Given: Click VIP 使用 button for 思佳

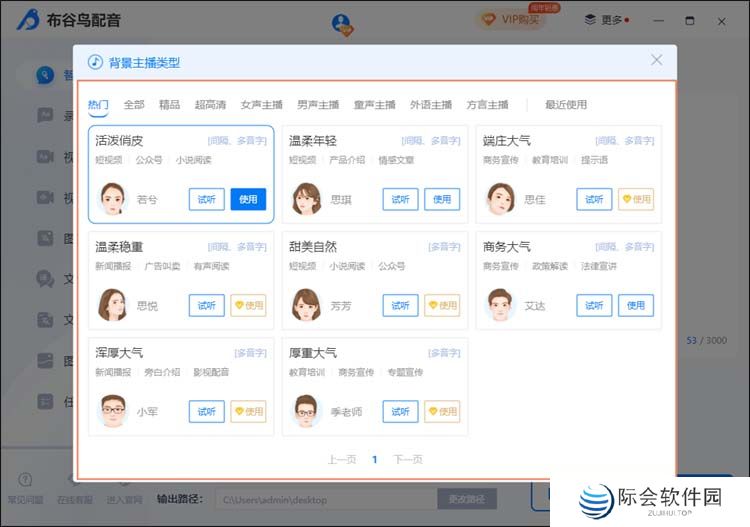Looking at the screenshot, I should pos(636,199).
